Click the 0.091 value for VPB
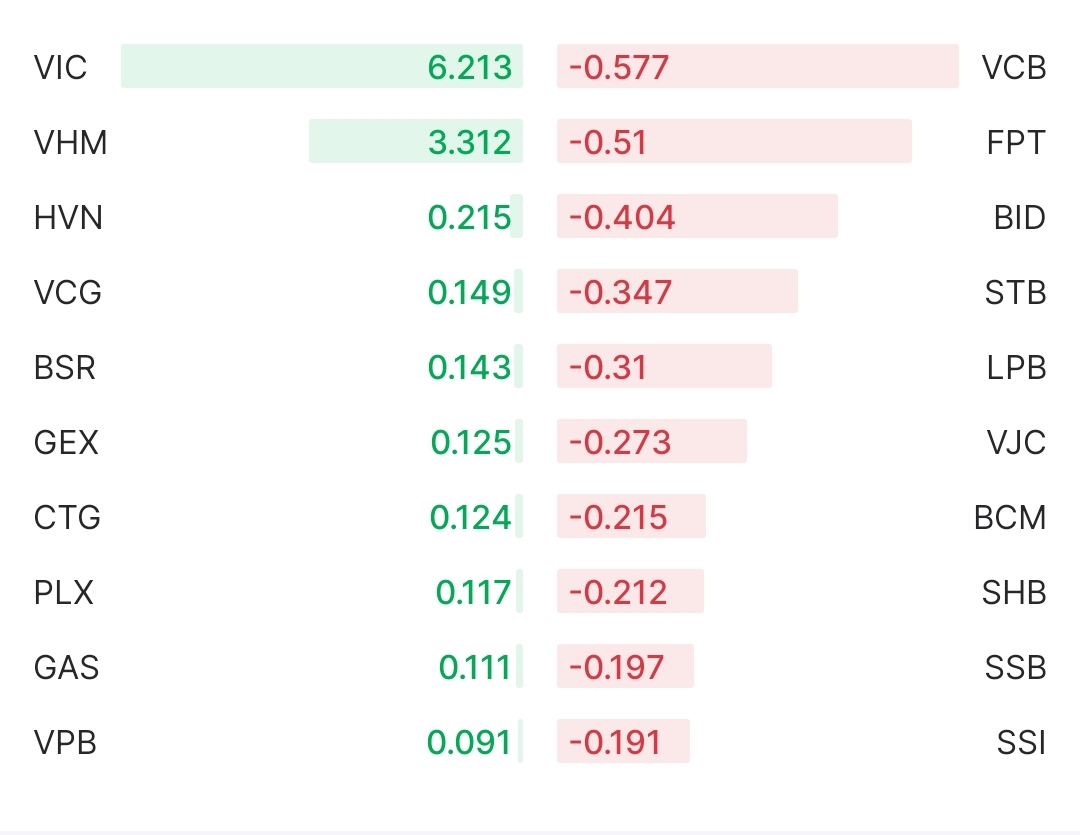This screenshot has width=1080, height=835. [469, 742]
